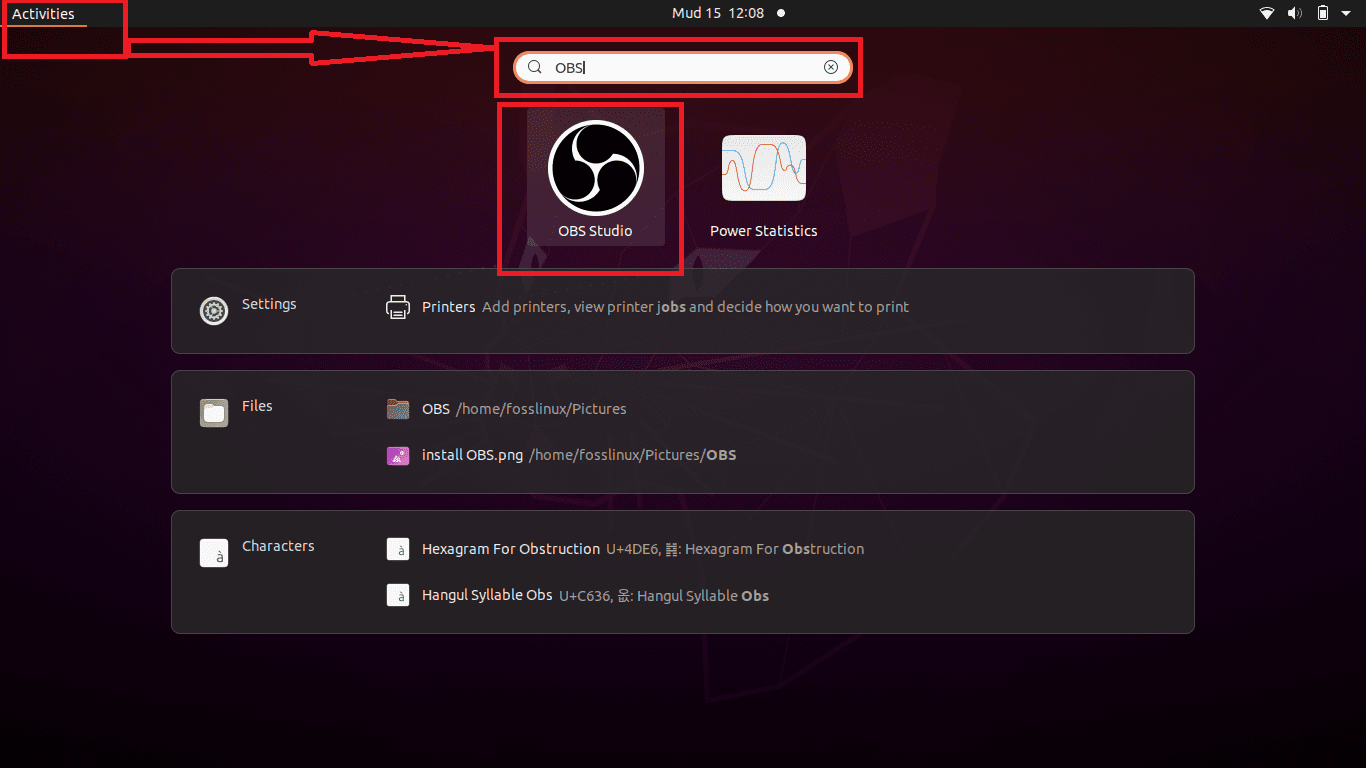Click the Hangul Syllable Obs character icon

[x=398, y=595]
